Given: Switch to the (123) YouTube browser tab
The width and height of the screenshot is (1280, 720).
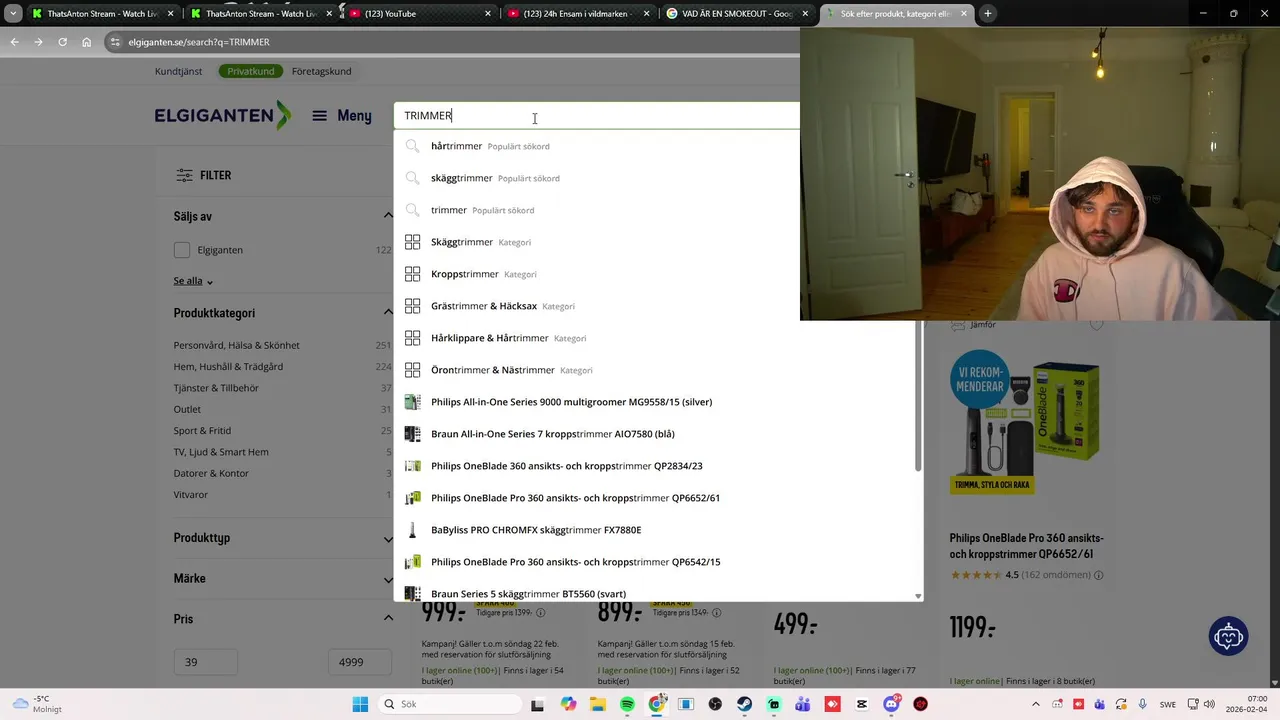Looking at the screenshot, I should coord(419,14).
